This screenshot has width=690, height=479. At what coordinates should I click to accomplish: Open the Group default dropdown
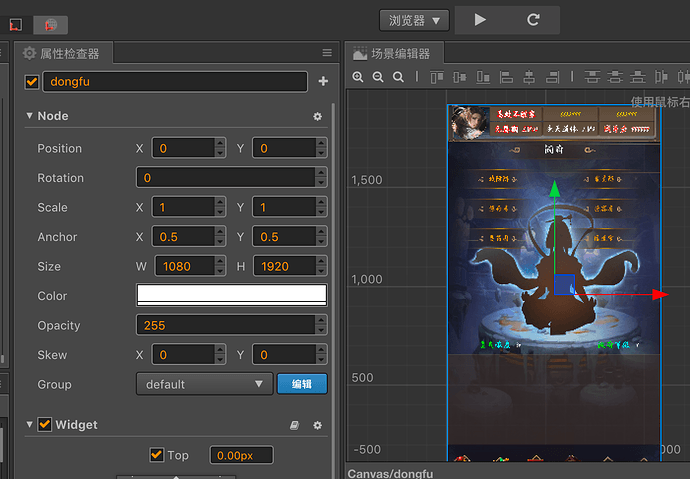(x=205, y=384)
